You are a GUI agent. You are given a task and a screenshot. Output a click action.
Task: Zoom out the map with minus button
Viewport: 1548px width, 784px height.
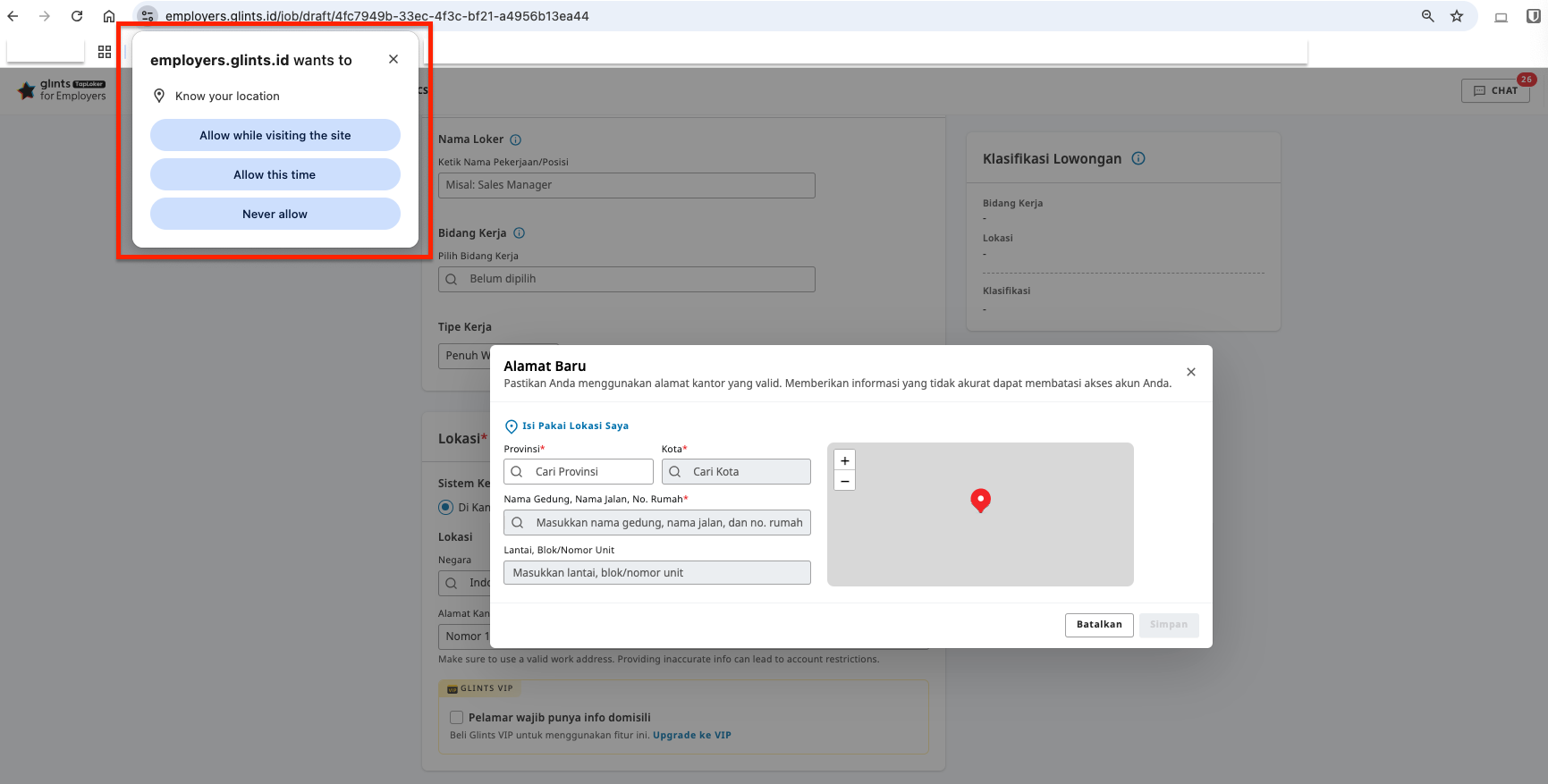click(x=844, y=481)
